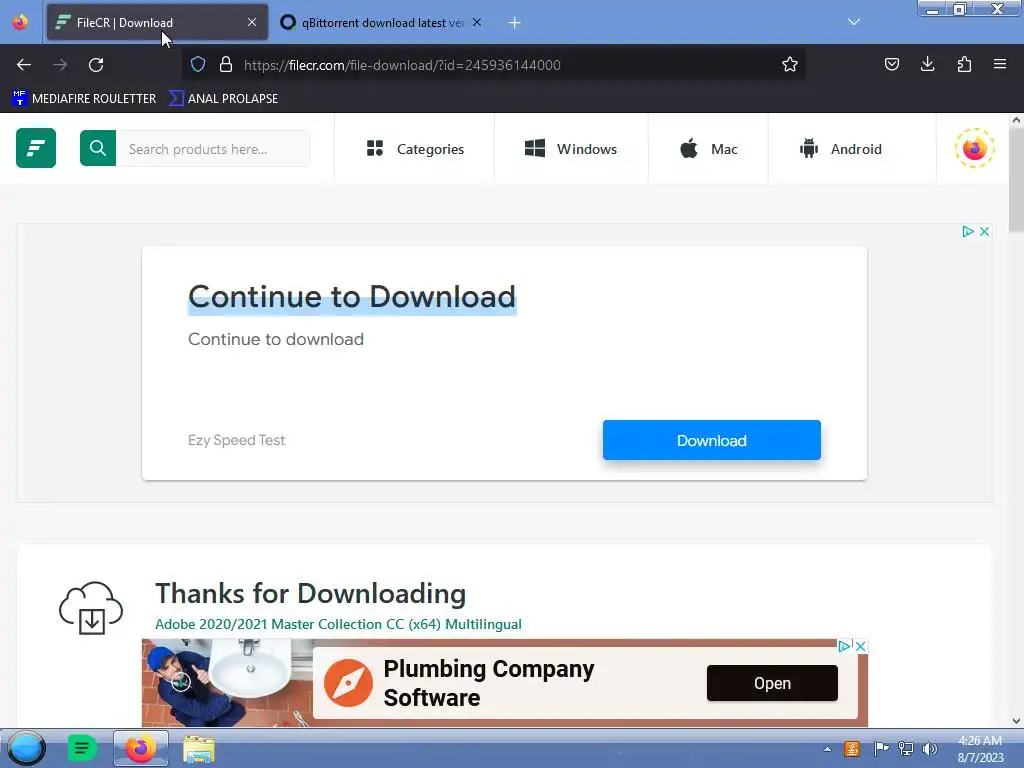Click the green search magnifier button

click(x=98, y=148)
